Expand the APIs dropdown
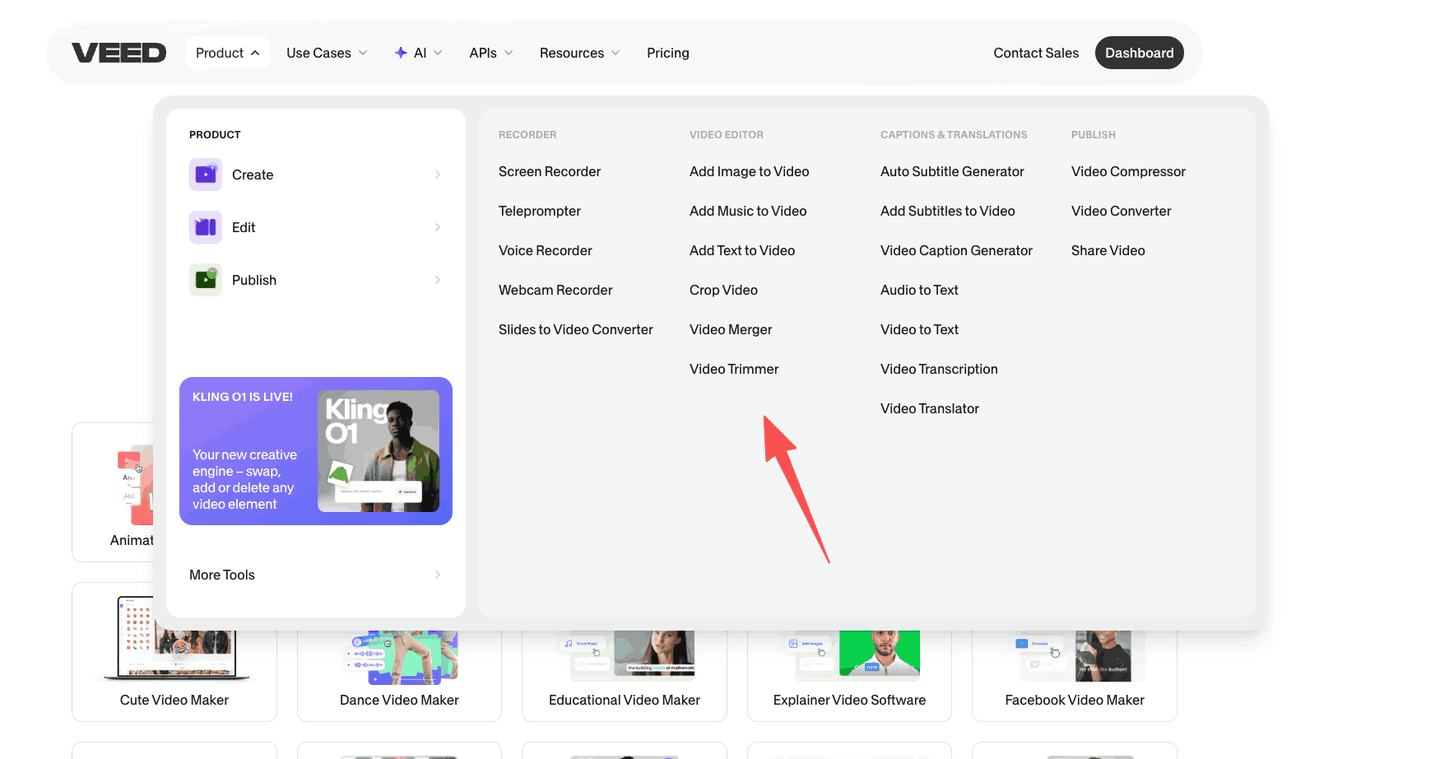1440x759 pixels. tap(491, 53)
